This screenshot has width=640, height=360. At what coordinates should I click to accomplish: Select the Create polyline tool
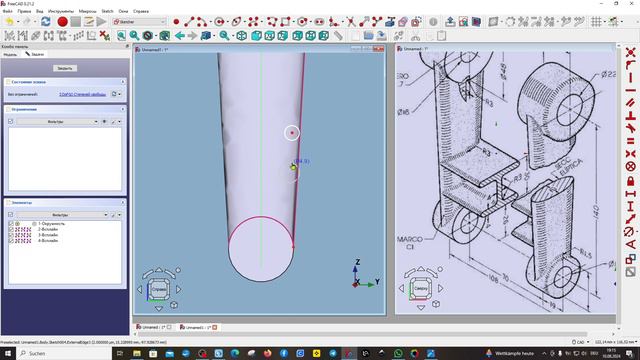tap(272, 22)
